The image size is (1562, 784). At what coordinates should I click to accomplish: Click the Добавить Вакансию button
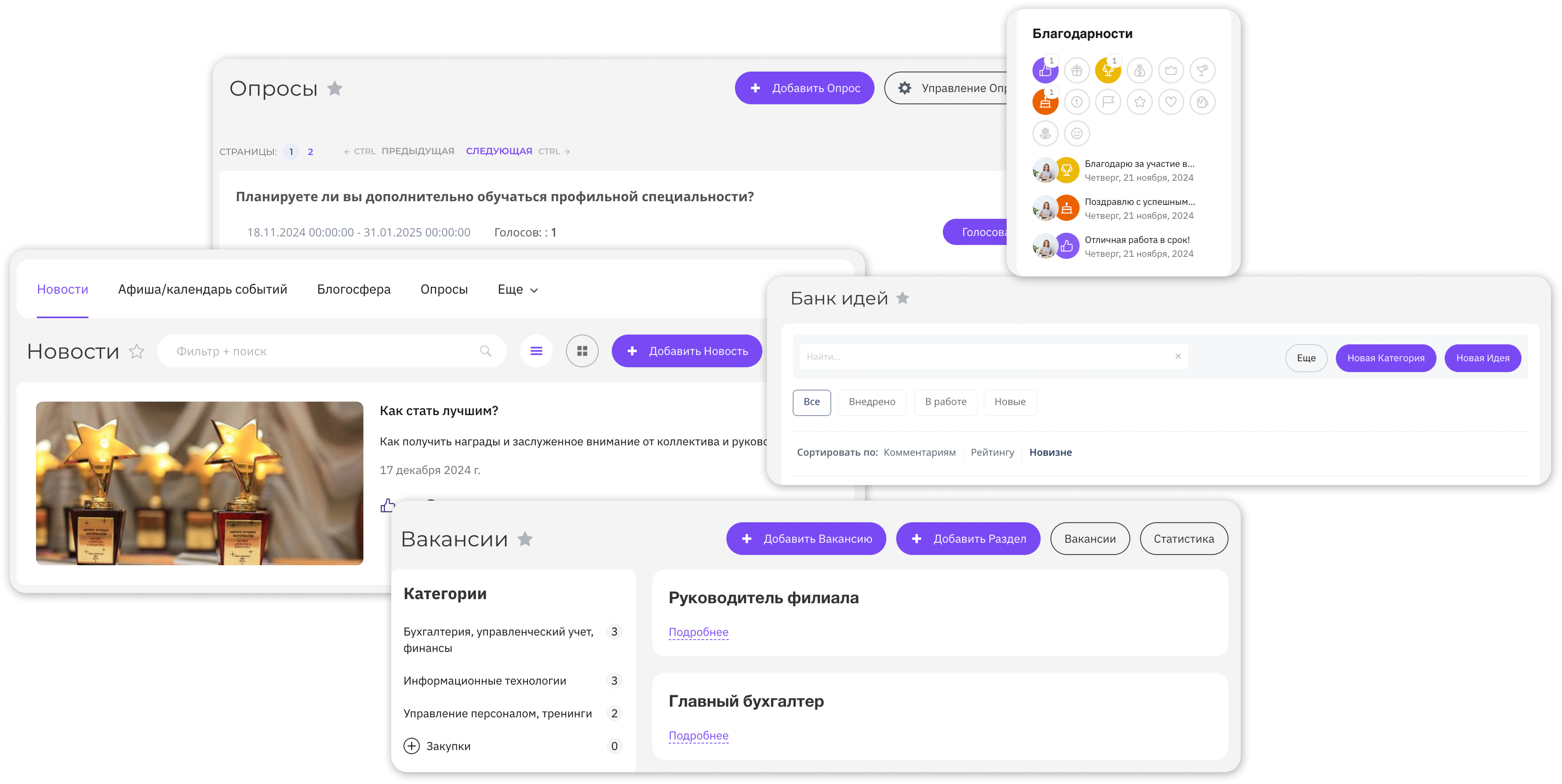click(x=806, y=539)
